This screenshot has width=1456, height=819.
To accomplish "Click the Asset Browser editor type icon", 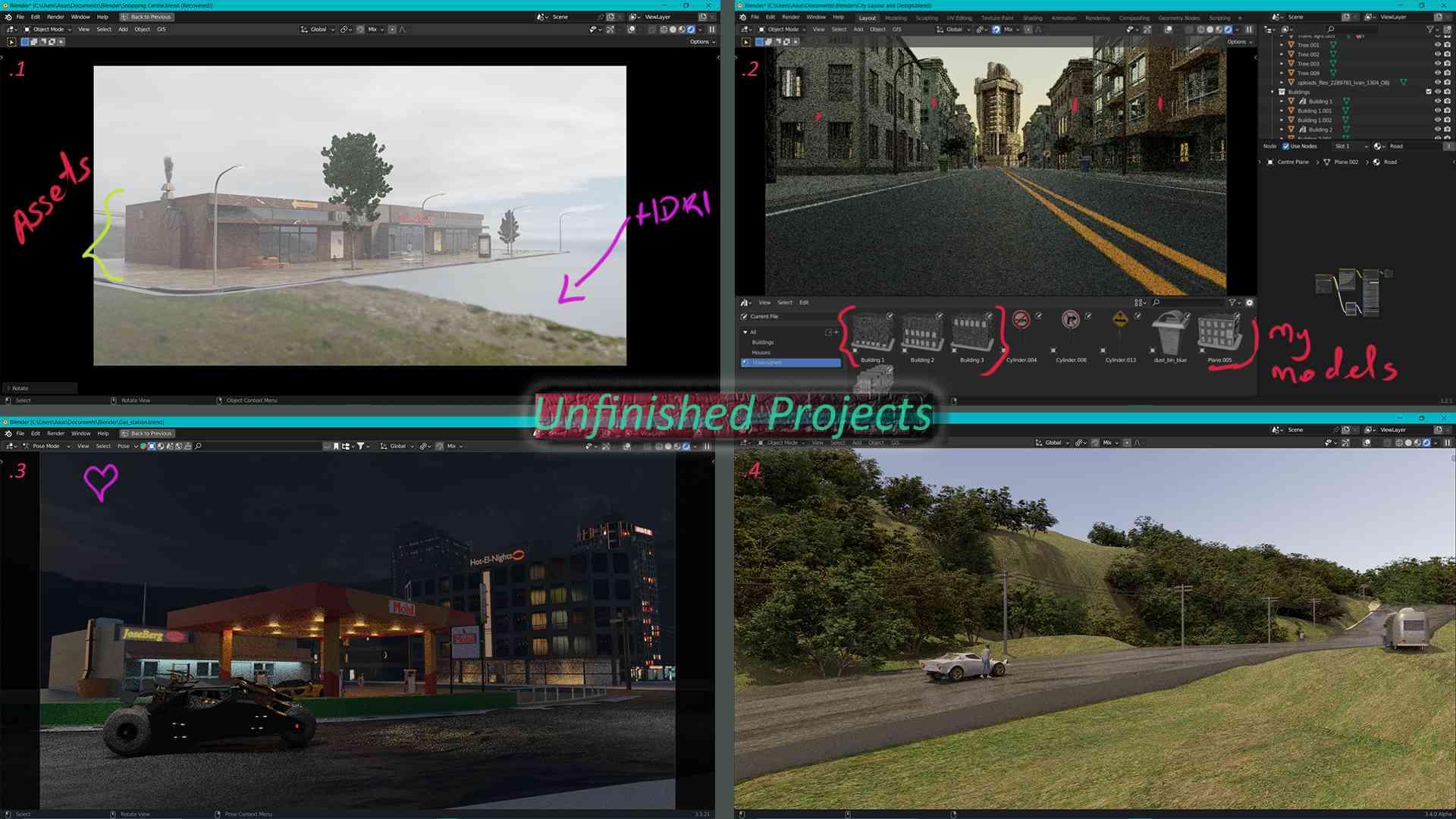I will 744,302.
